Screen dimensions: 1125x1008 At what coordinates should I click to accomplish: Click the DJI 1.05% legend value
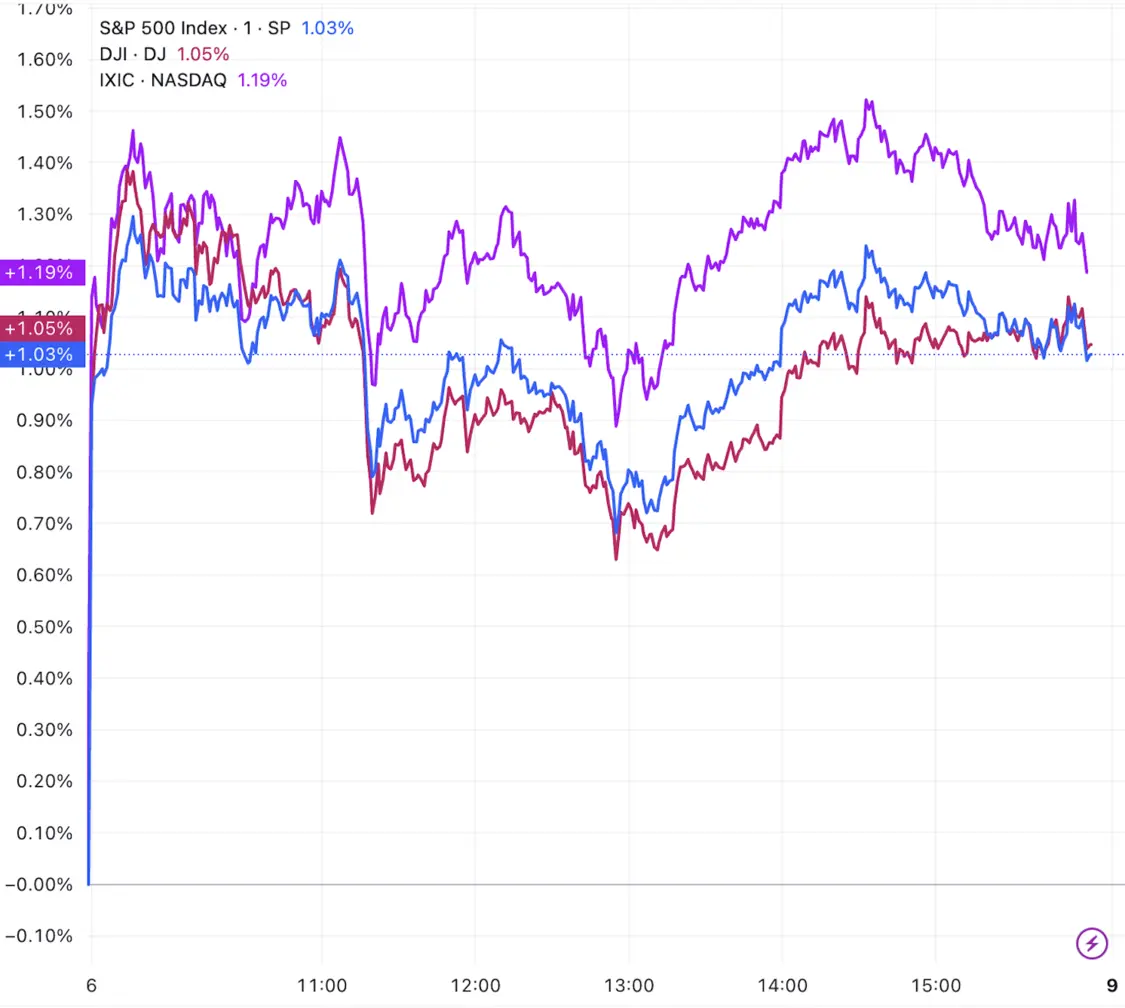click(203, 54)
